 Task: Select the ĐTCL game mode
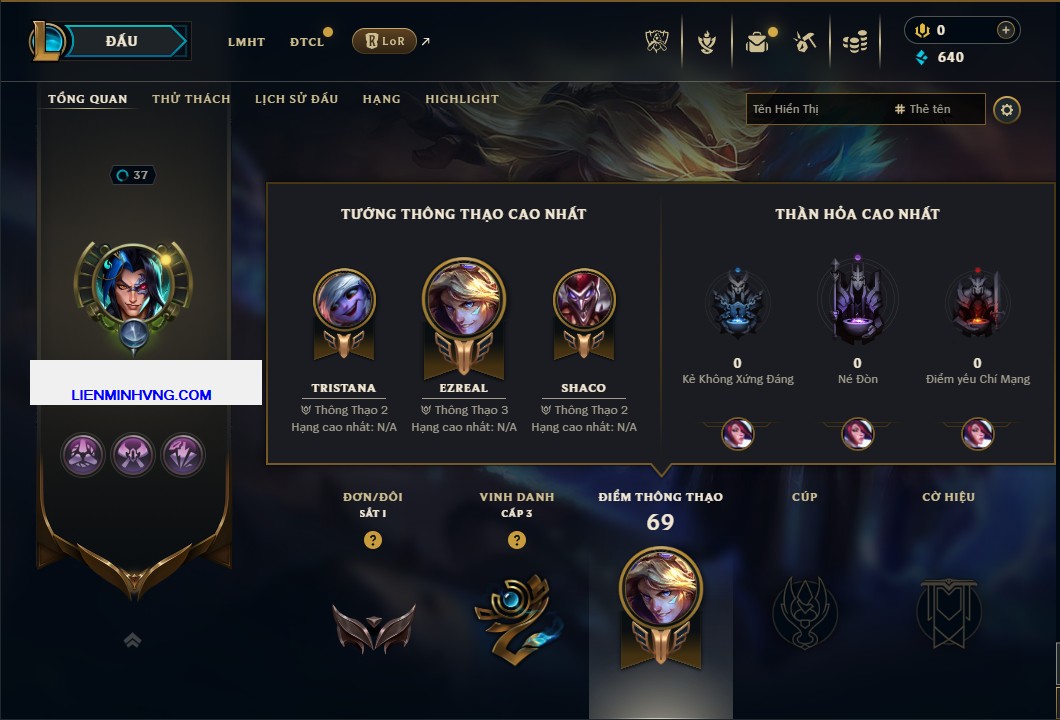point(307,42)
